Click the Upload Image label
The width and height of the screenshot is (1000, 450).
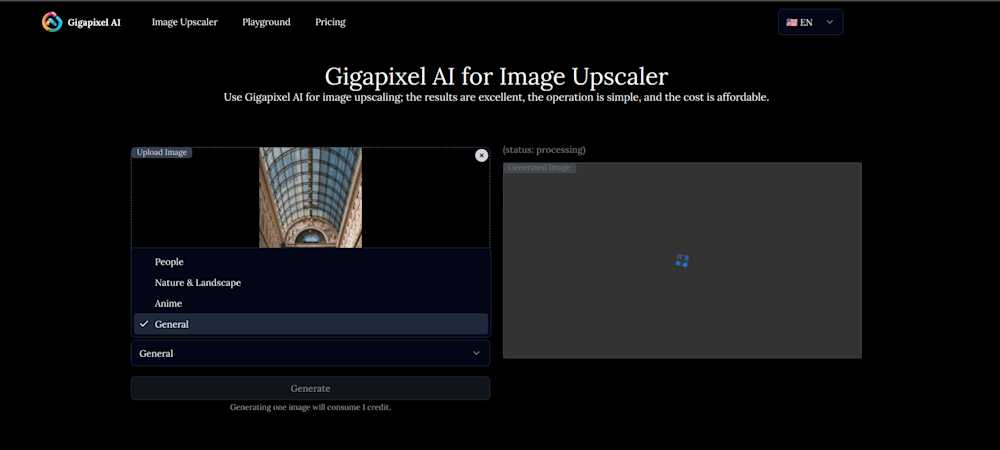162,153
